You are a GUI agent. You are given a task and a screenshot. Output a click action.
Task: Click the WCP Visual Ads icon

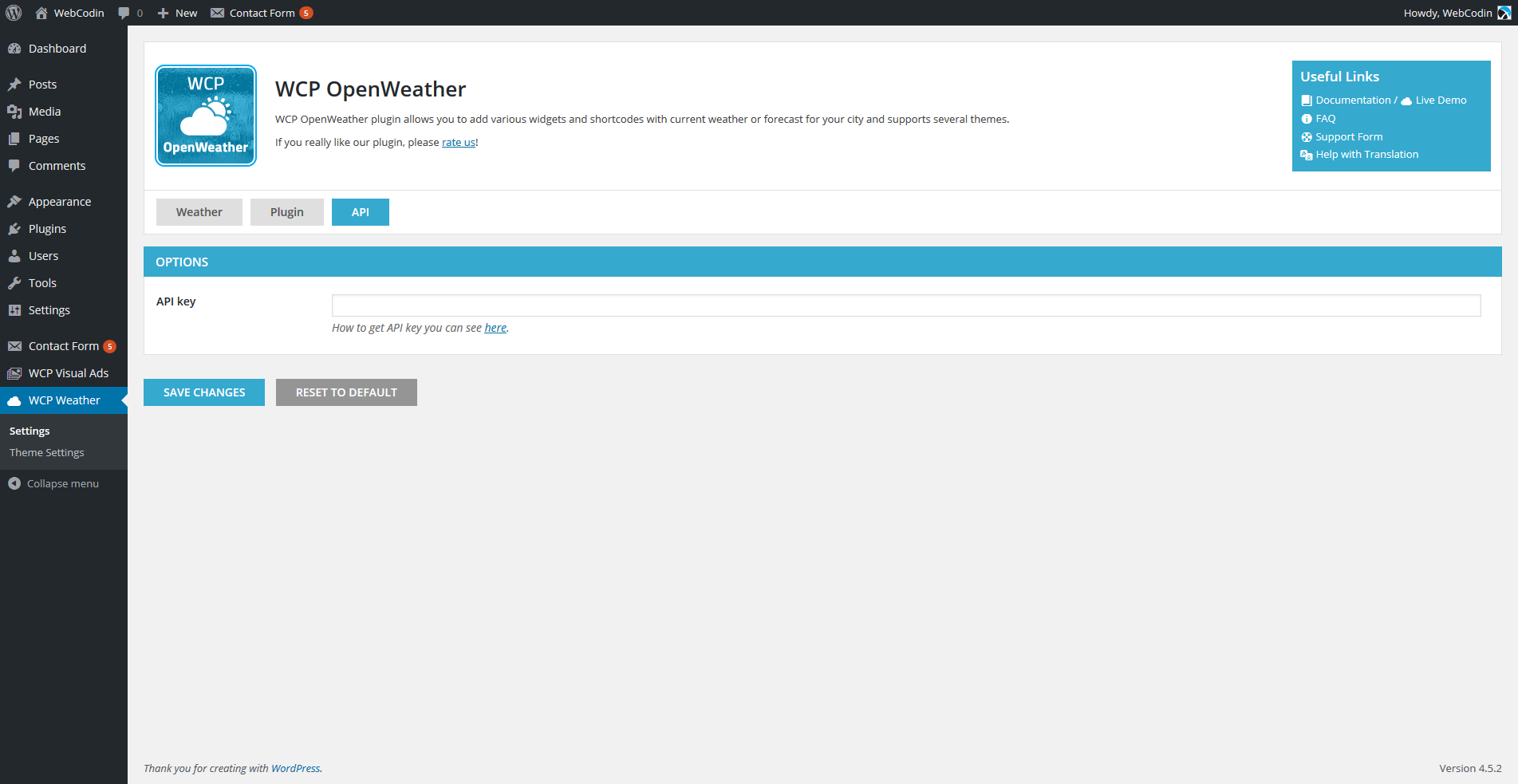click(14, 373)
